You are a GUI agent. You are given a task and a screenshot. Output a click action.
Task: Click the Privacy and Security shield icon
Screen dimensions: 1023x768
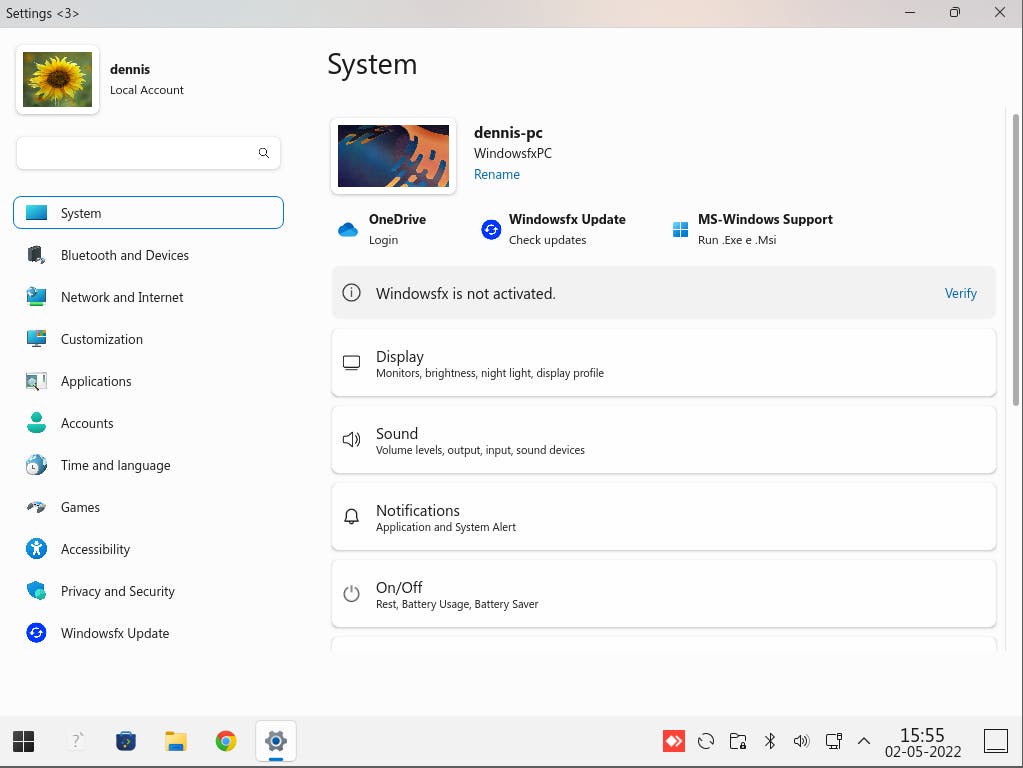(37, 591)
